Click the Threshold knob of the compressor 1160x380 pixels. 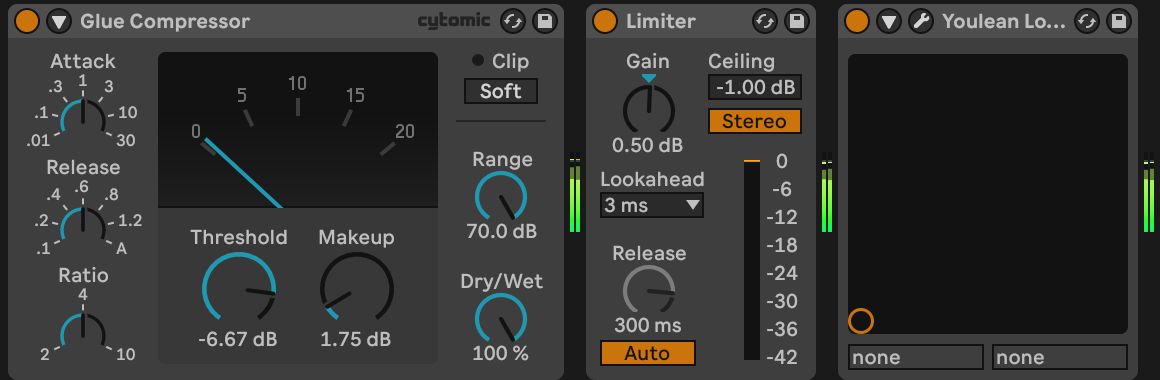click(239, 289)
